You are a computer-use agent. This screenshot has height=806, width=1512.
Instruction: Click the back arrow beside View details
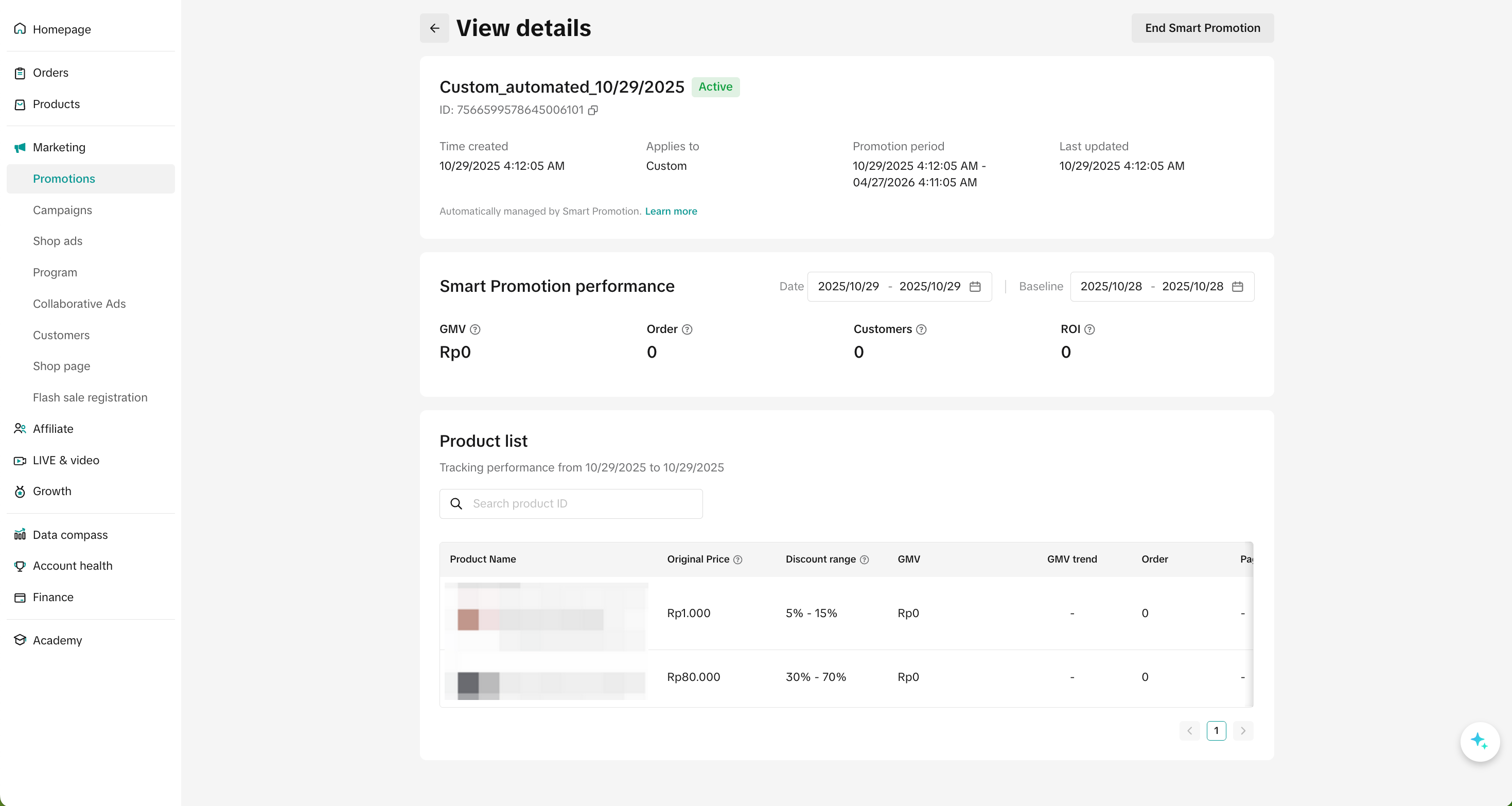(434, 28)
